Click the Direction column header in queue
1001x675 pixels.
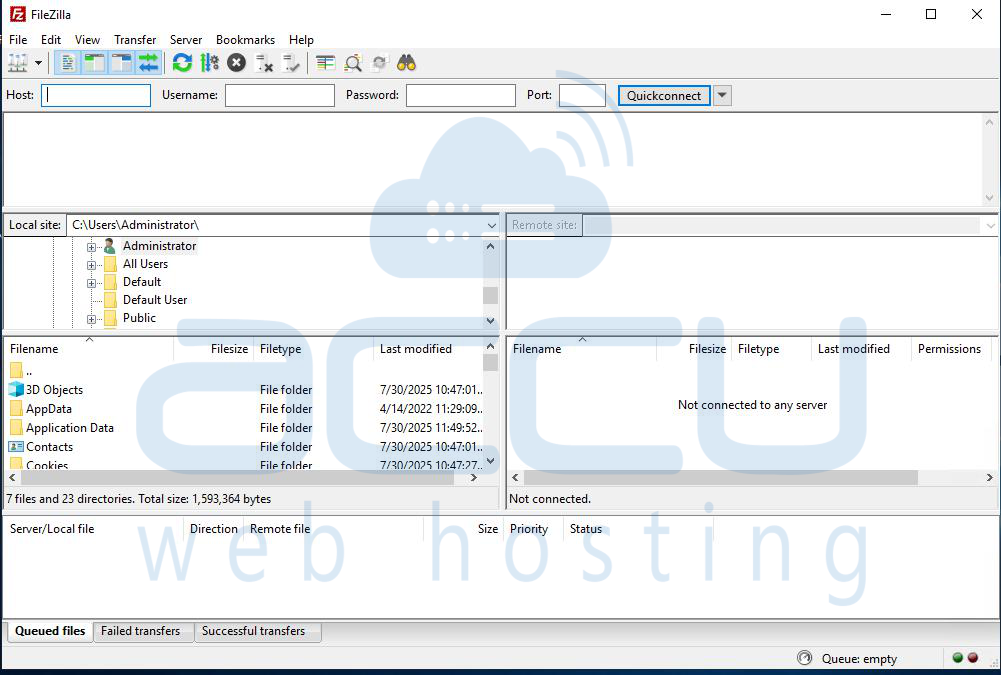pos(214,529)
